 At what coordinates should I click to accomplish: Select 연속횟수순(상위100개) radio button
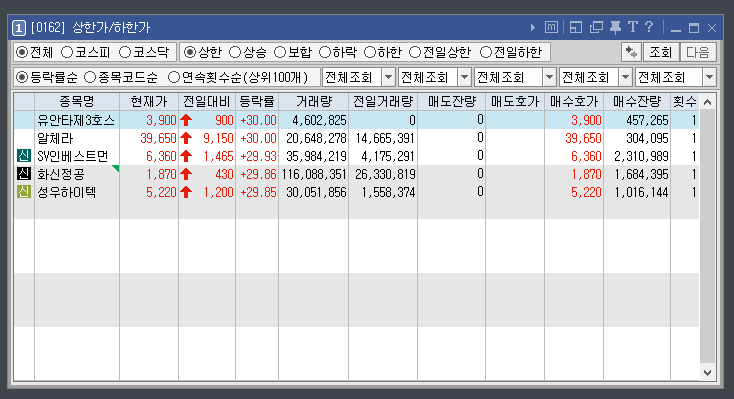click(174, 77)
